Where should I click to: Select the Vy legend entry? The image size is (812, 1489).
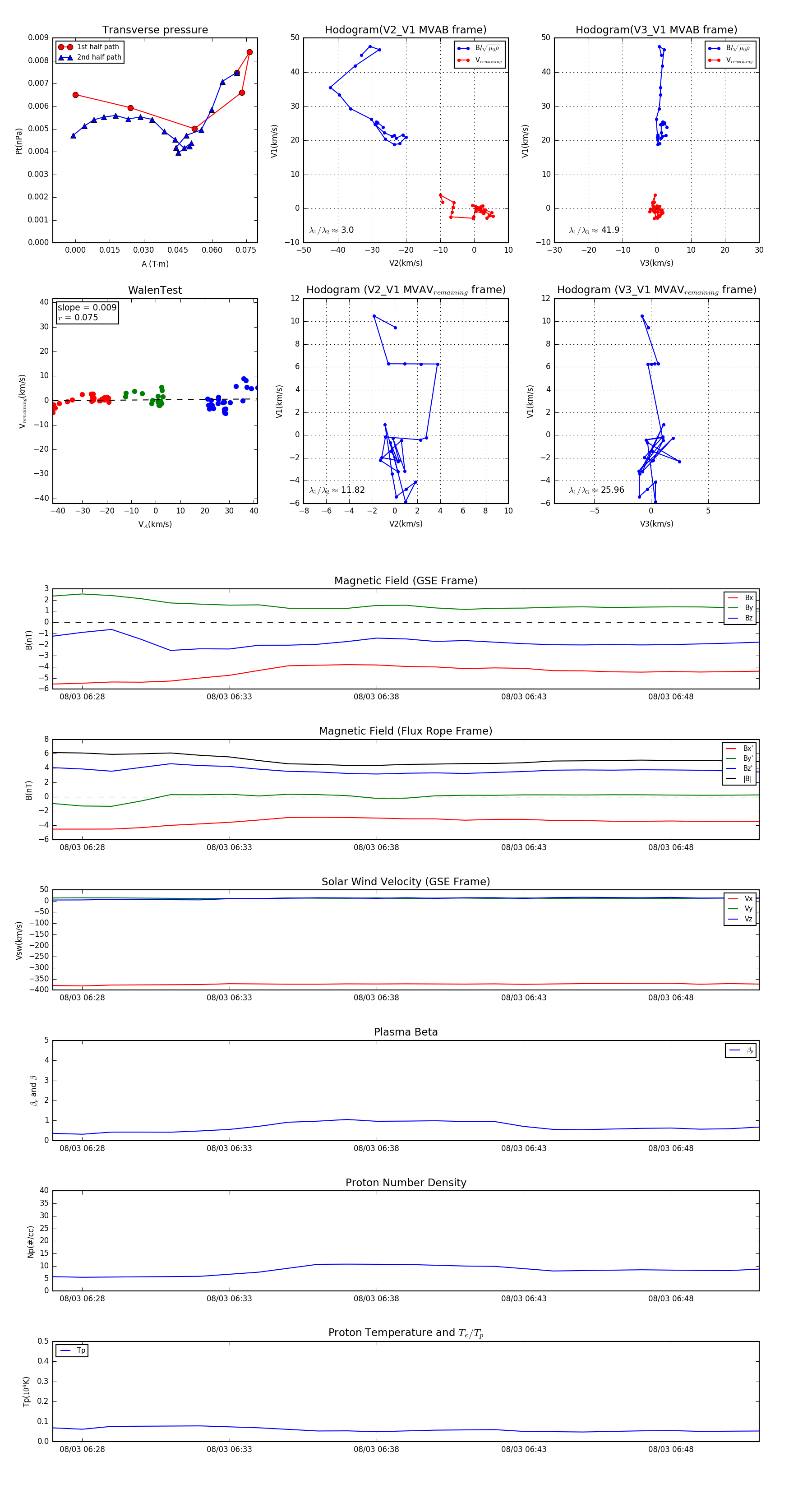[740, 909]
